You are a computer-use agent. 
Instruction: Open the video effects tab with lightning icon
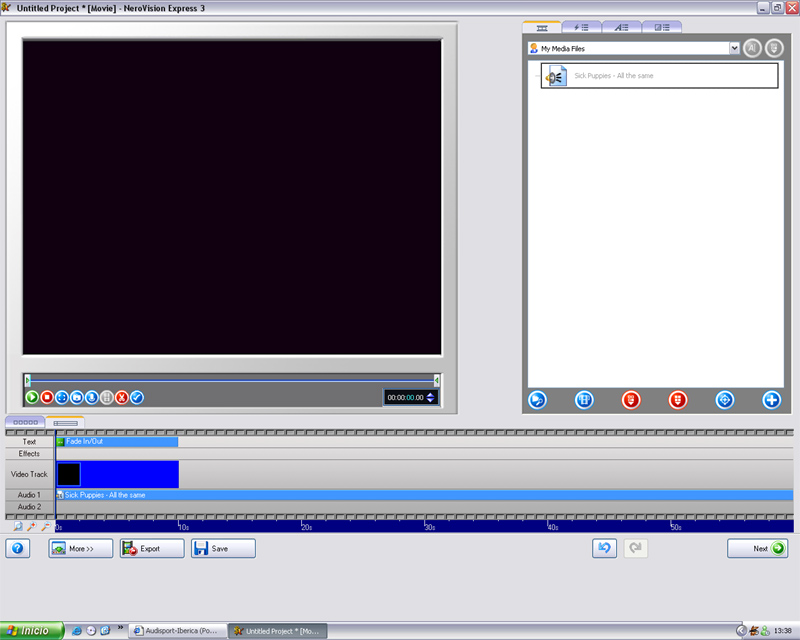click(x=581, y=28)
